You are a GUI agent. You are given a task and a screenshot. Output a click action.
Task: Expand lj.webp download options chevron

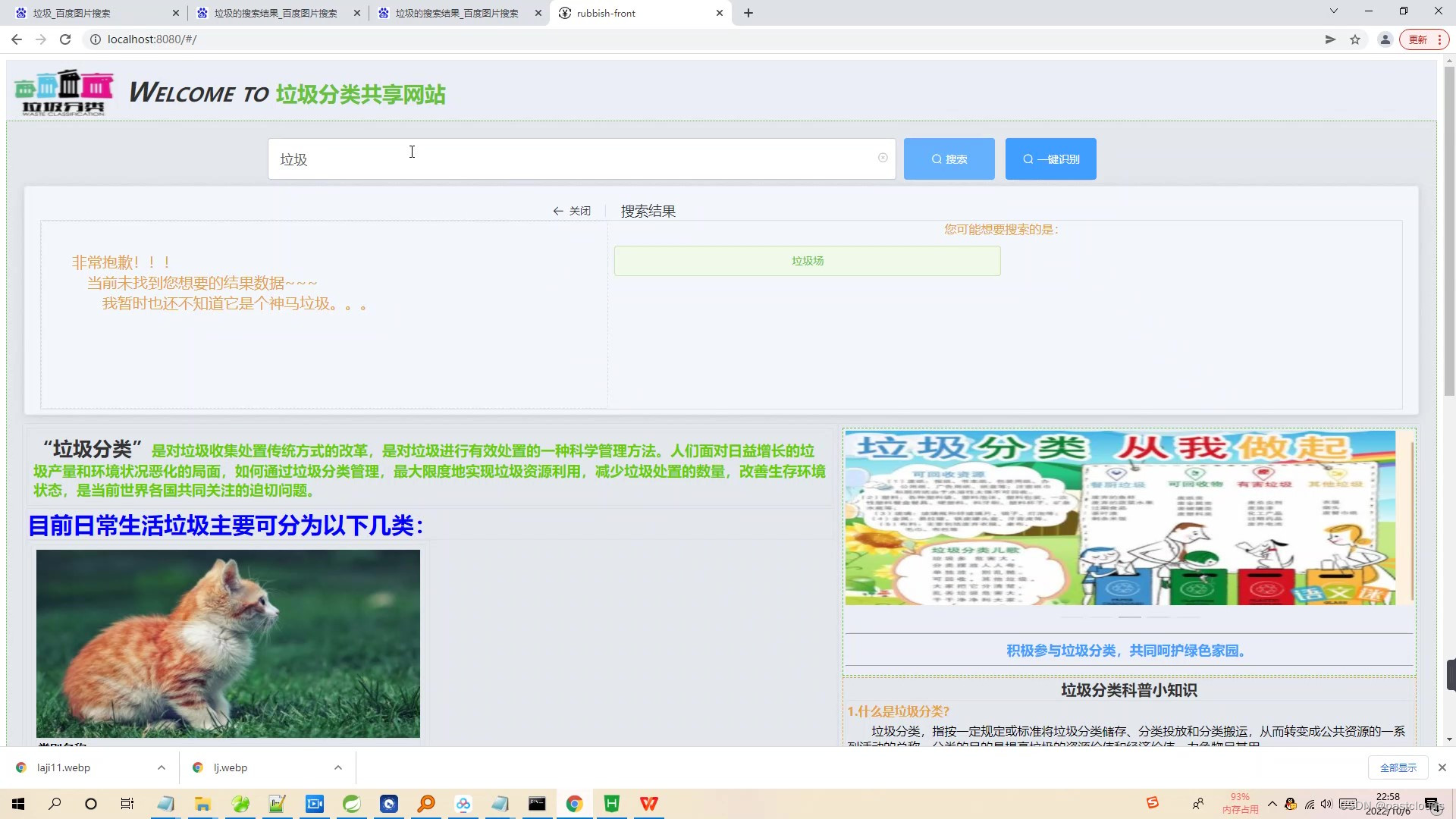338,767
